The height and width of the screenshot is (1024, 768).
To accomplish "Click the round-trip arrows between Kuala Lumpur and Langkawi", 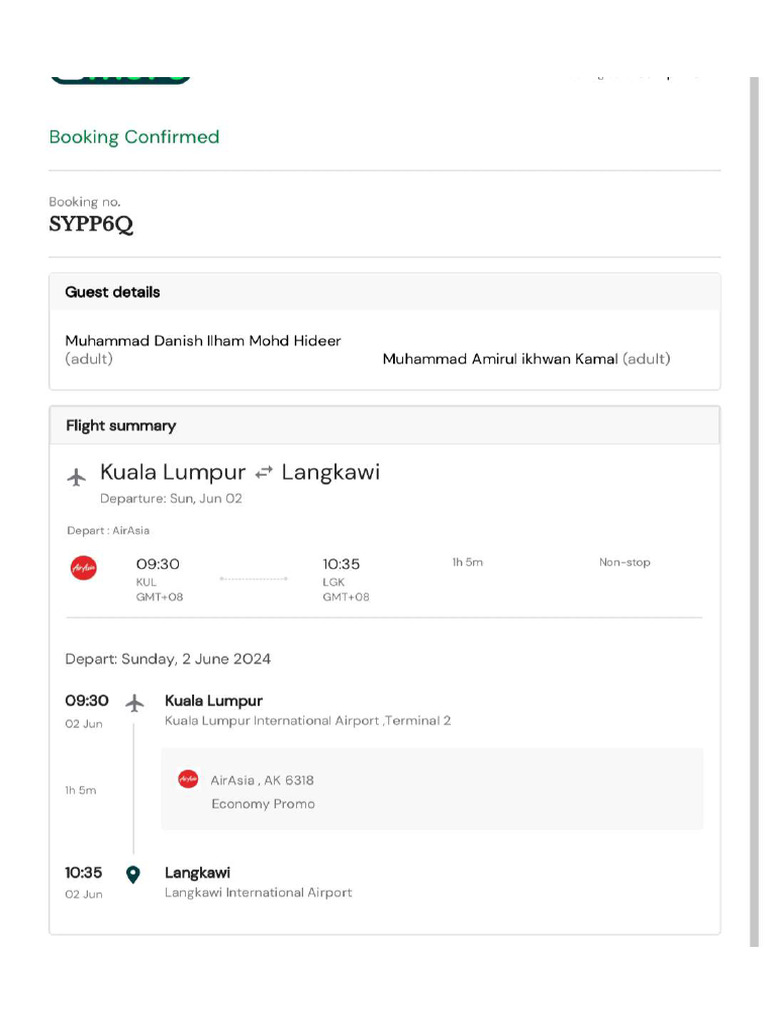I will 263,472.
